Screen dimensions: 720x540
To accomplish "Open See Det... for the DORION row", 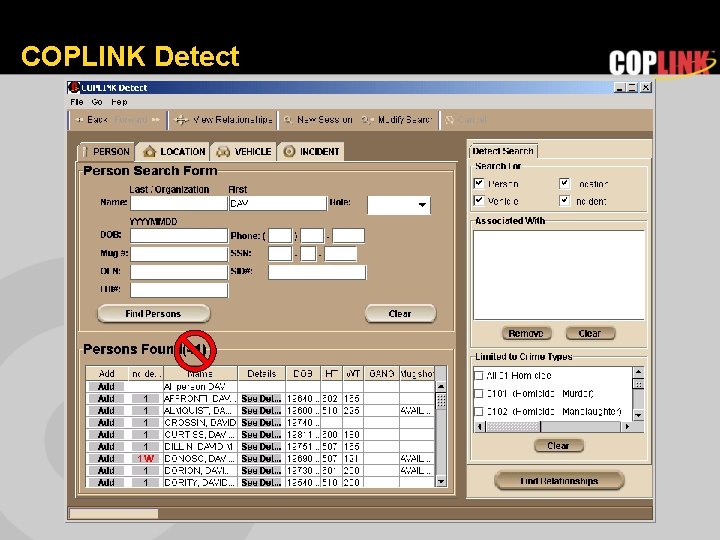I will (x=261, y=470).
